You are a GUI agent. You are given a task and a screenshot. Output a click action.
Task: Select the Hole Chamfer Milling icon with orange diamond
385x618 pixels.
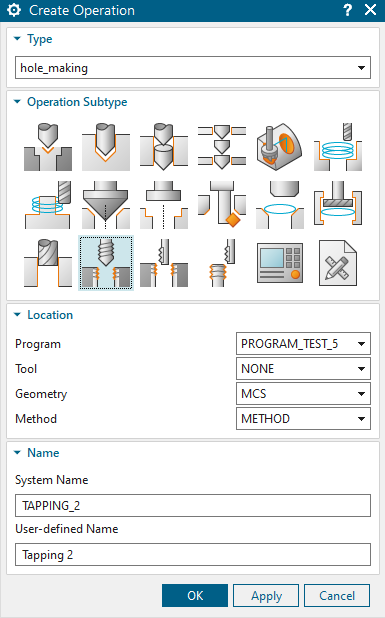pyautogui.click(x=222, y=205)
